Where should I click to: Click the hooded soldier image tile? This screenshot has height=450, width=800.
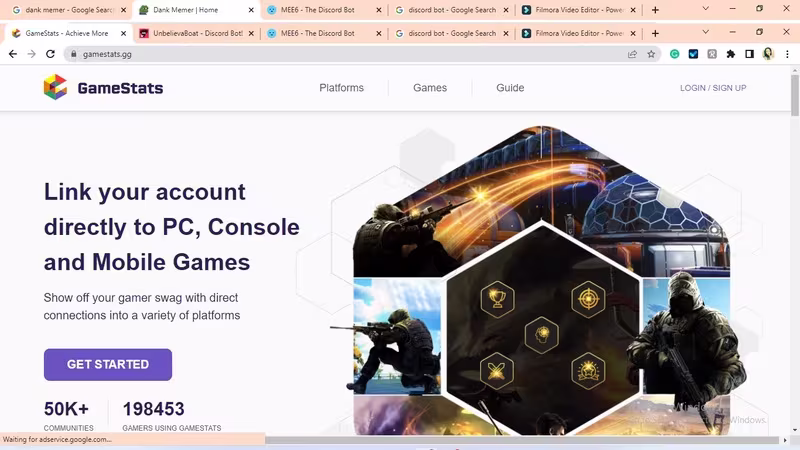click(686, 337)
